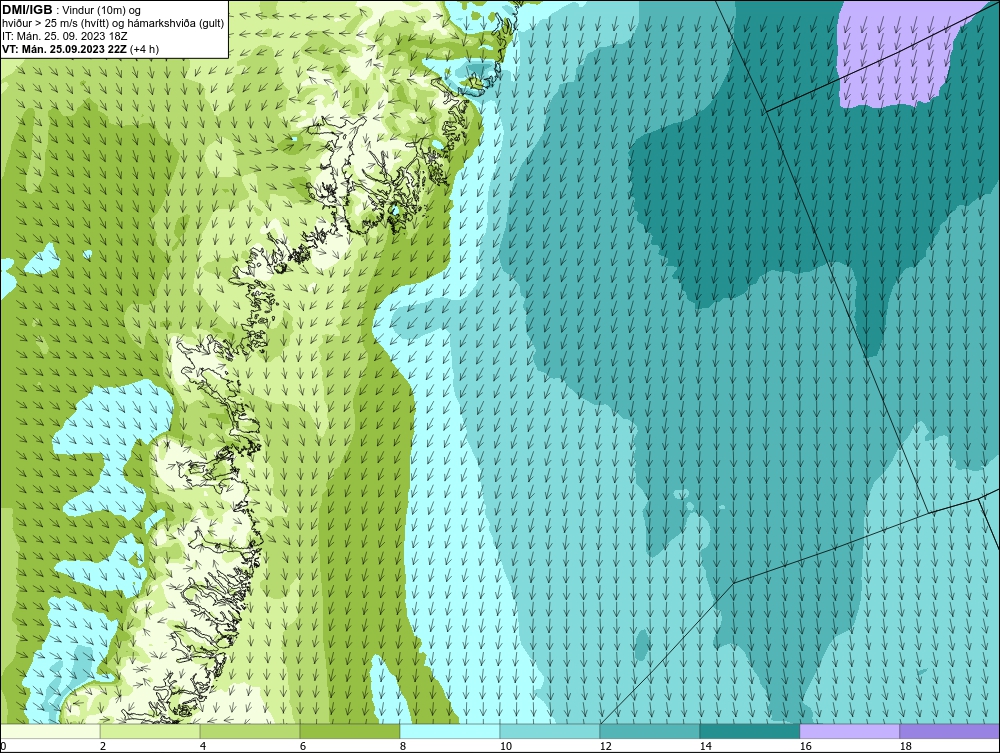Click the '18' label on the color scale

[x=906, y=746]
